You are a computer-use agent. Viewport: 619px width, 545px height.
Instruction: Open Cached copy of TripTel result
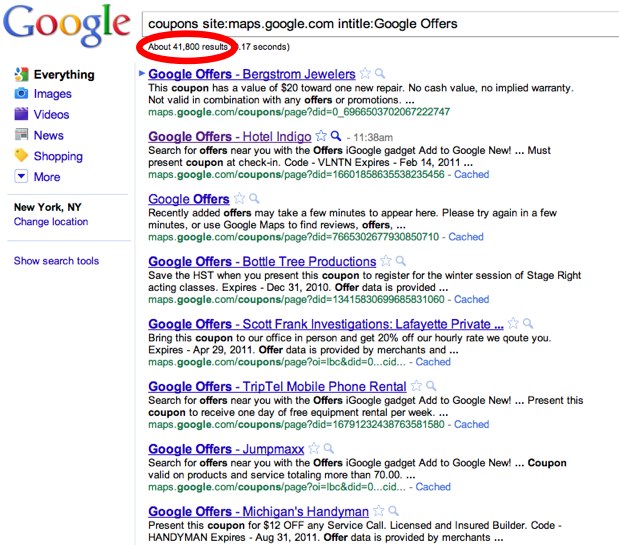(x=471, y=424)
